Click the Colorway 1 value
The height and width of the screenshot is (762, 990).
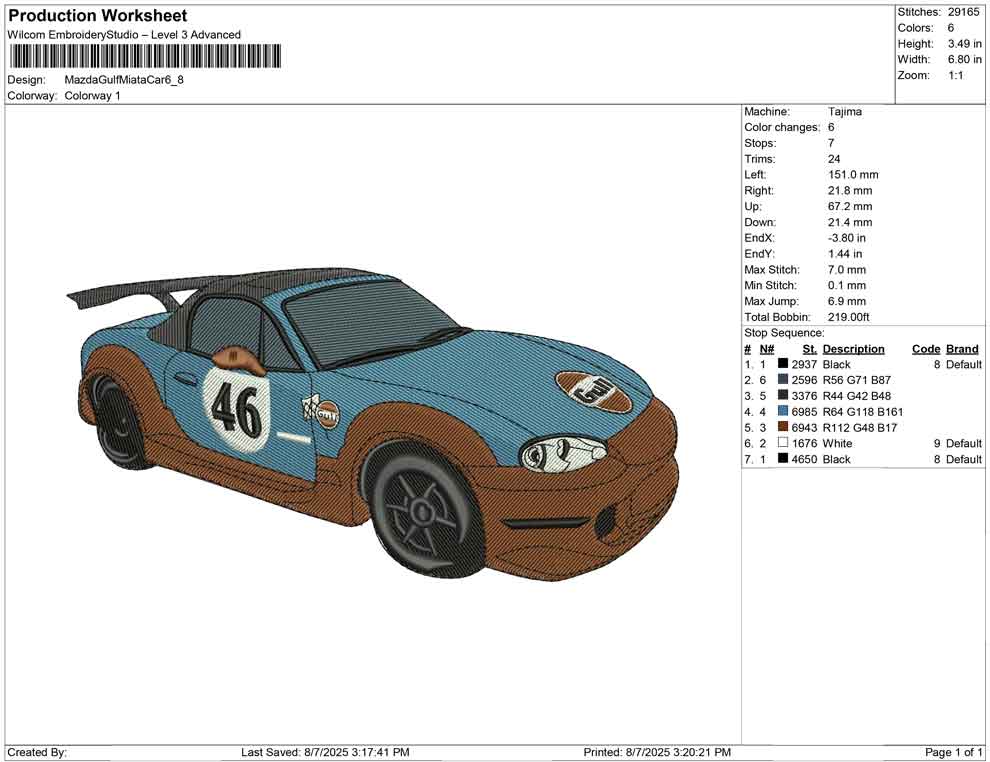[x=92, y=96]
